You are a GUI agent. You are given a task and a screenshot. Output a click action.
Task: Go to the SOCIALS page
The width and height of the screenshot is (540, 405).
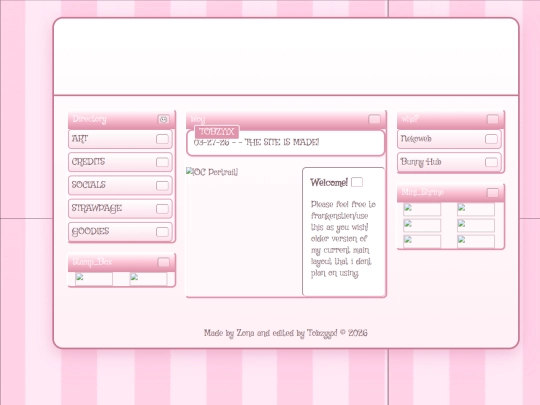[120, 185]
